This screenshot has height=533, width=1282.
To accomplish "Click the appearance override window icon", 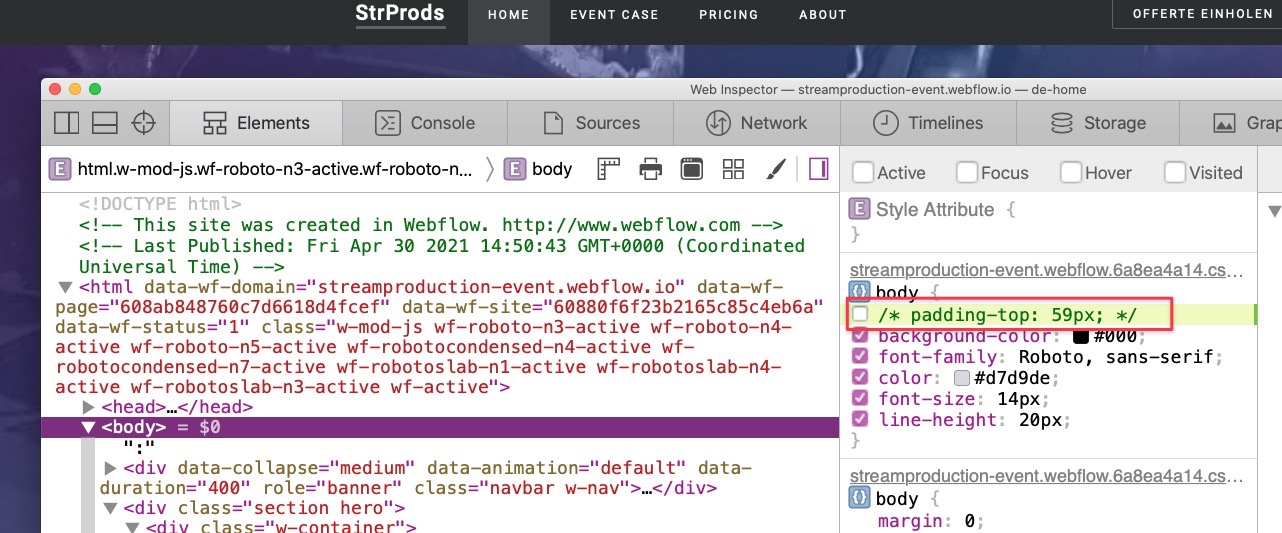I will click(691, 168).
